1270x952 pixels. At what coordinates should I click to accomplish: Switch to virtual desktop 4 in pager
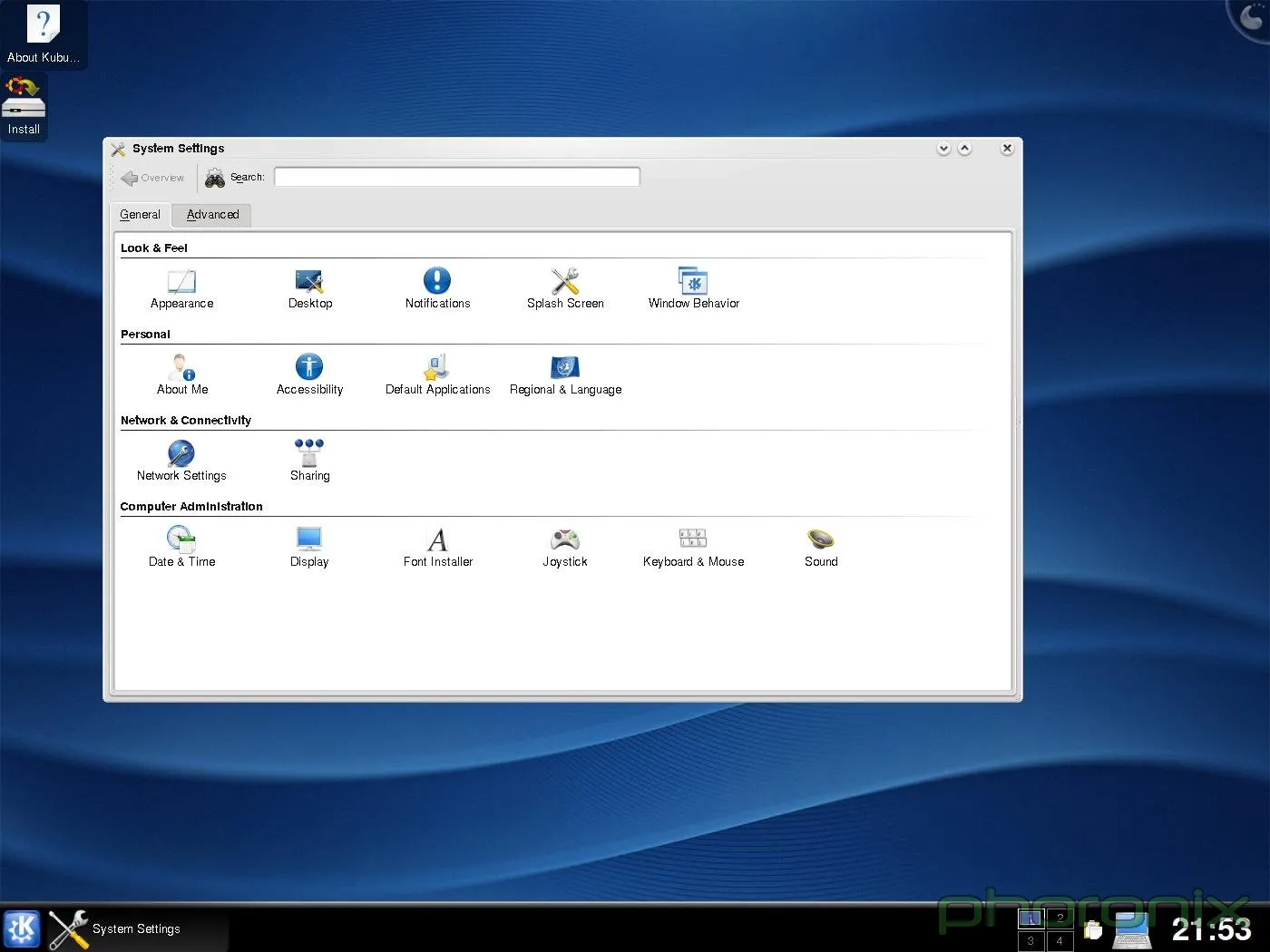pos(1060,940)
